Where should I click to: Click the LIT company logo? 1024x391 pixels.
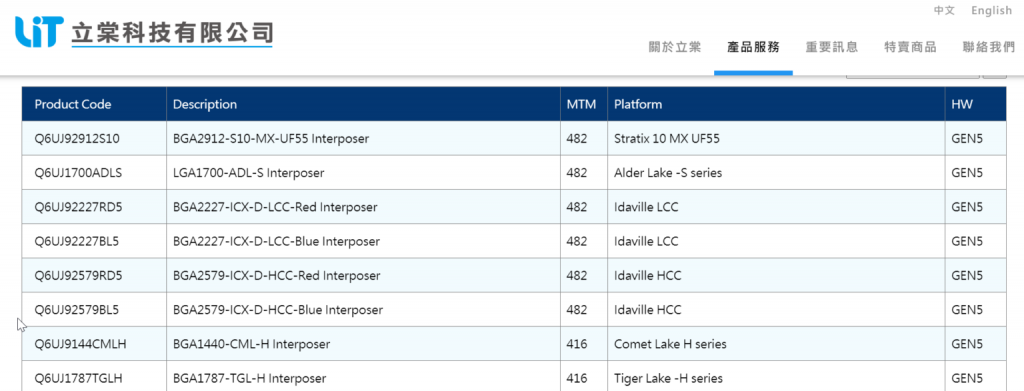39,31
